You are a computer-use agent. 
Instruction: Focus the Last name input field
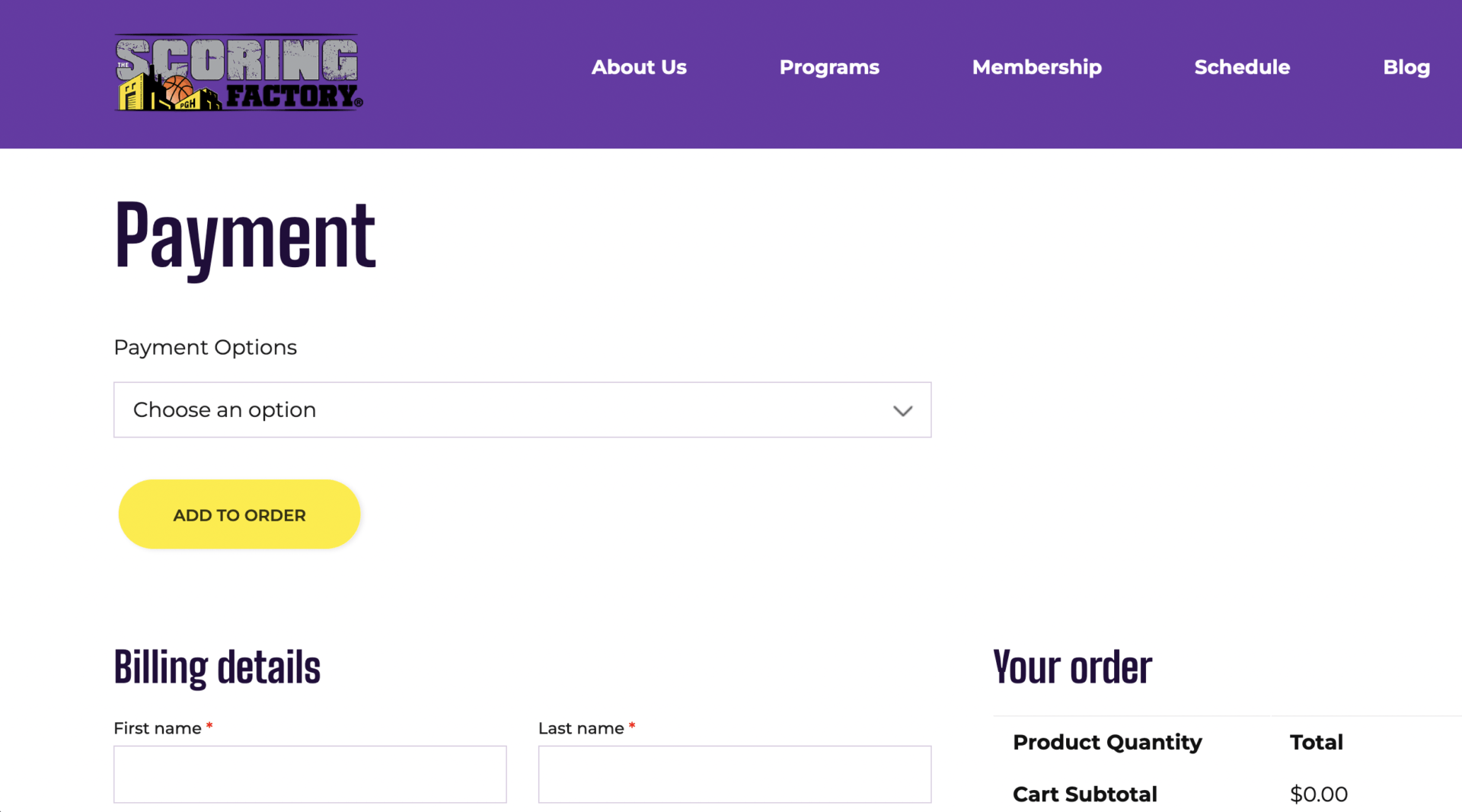(x=735, y=774)
